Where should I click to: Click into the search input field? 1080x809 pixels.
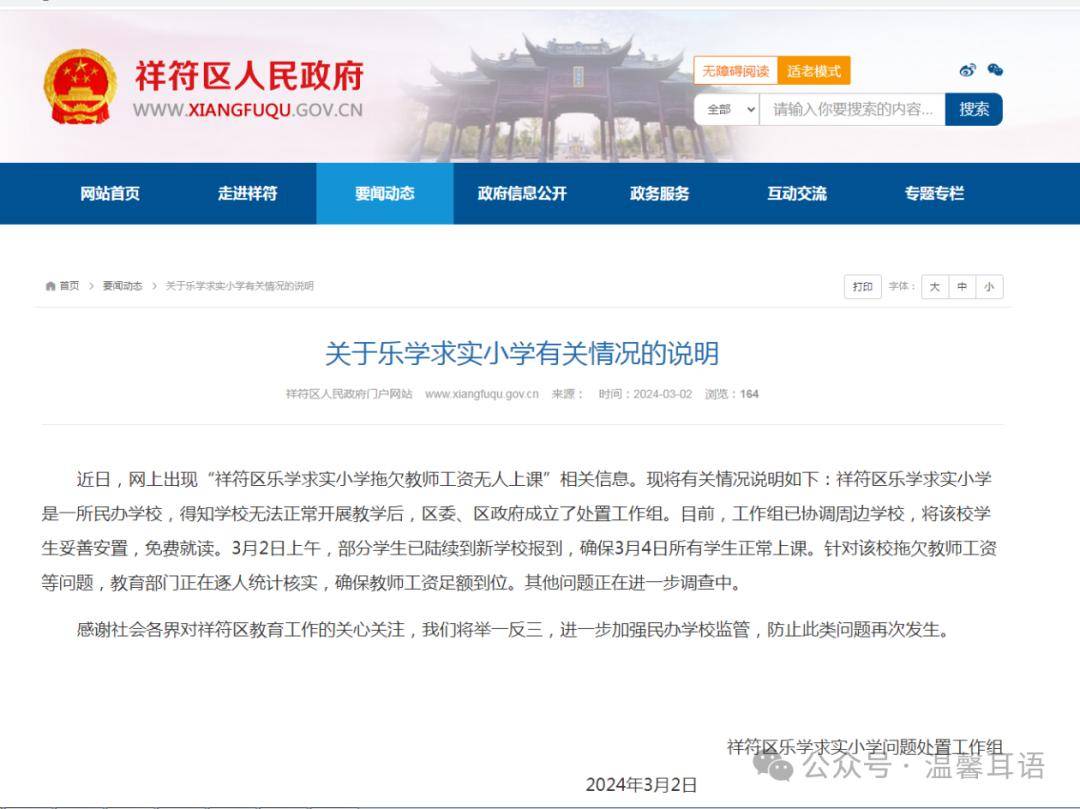[852, 110]
